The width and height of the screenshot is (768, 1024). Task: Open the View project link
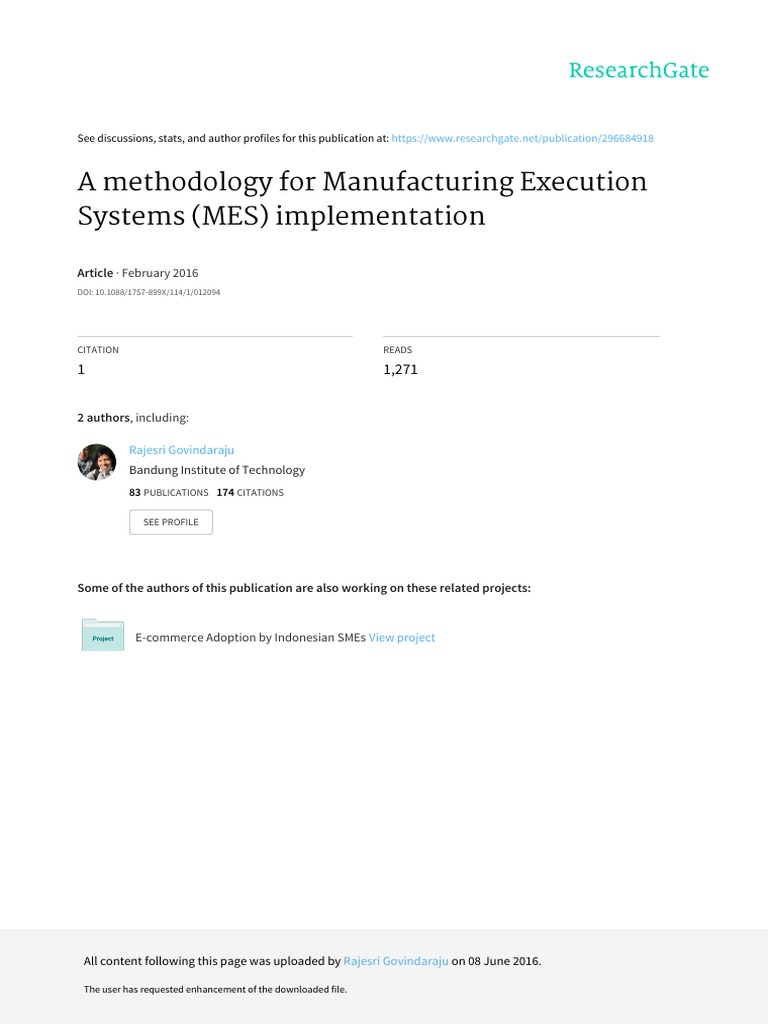click(402, 637)
